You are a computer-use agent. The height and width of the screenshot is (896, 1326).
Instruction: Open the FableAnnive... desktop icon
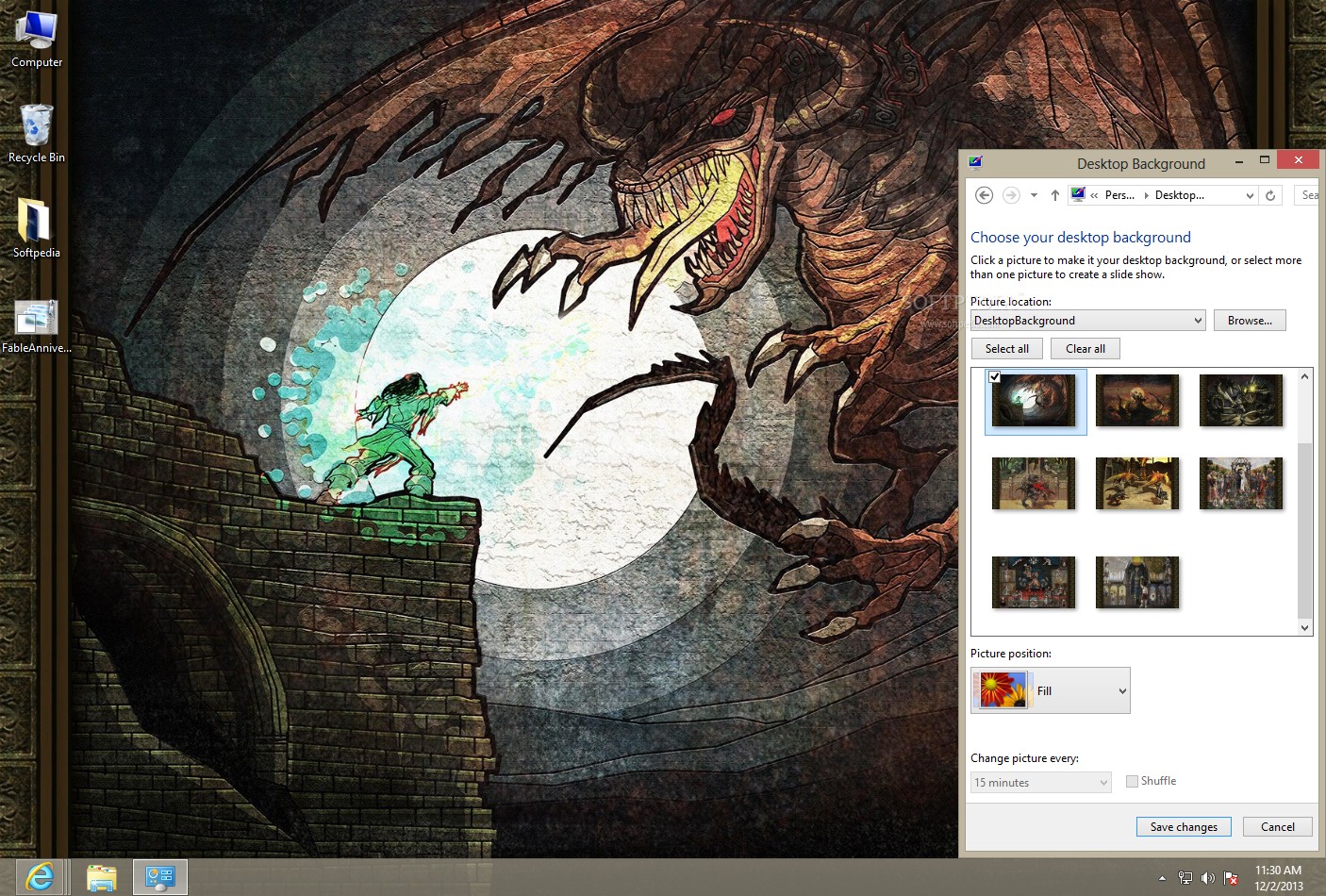point(37,325)
